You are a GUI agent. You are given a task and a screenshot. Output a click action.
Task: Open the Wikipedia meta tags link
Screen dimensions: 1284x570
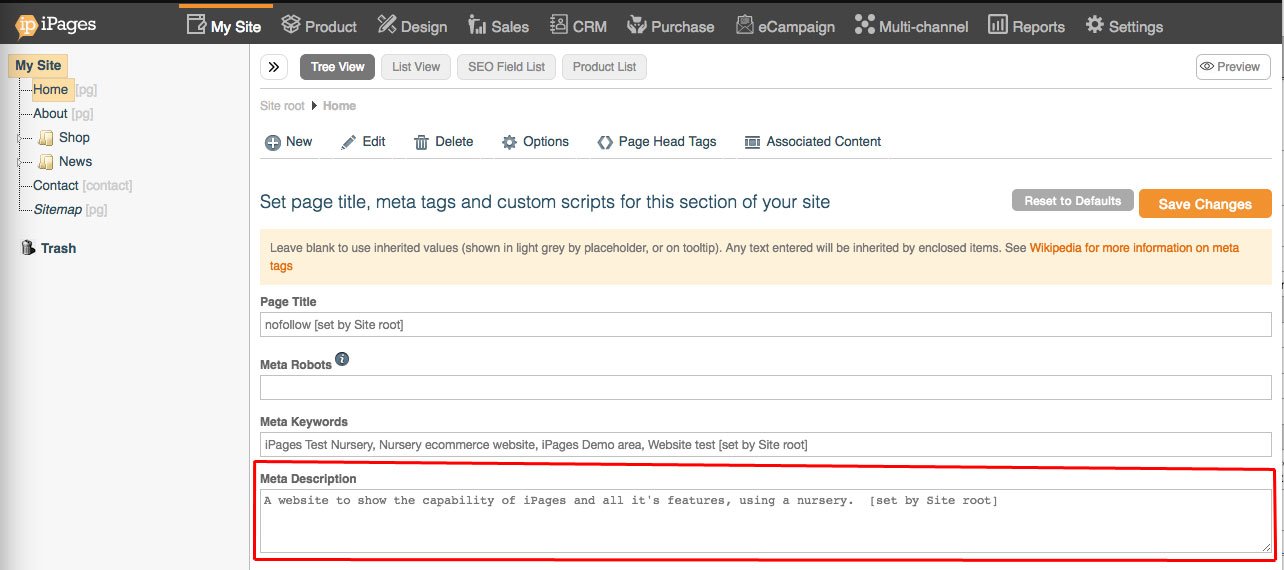(x=1134, y=248)
